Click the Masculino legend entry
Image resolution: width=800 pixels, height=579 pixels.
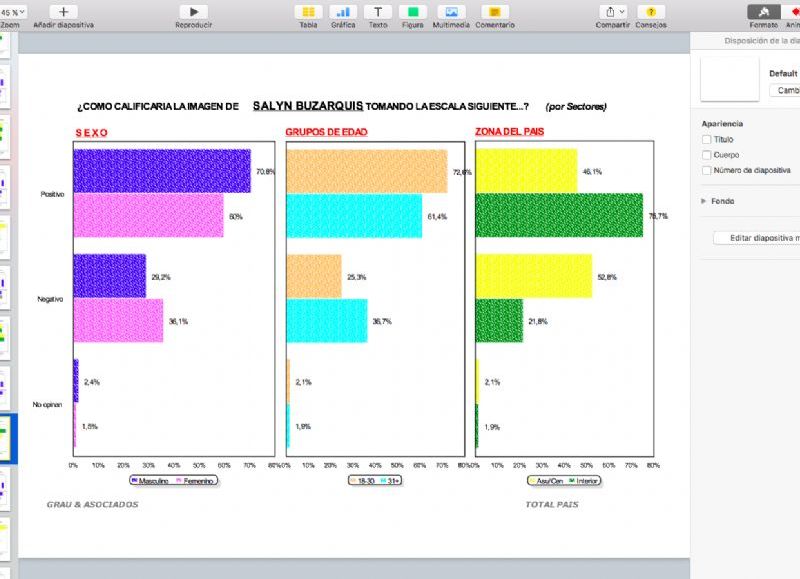pyautogui.click(x=150, y=481)
